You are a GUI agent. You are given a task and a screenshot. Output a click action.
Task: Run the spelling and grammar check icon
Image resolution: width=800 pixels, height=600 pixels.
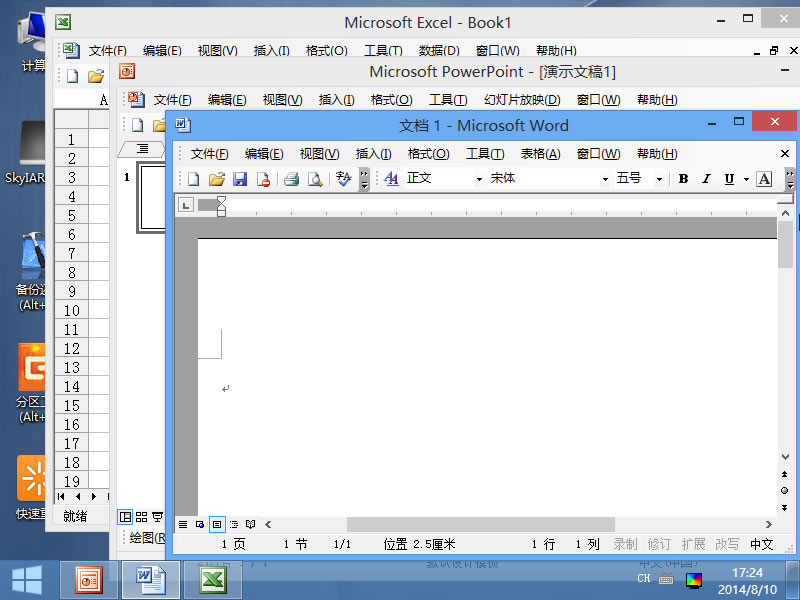[344, 179]
